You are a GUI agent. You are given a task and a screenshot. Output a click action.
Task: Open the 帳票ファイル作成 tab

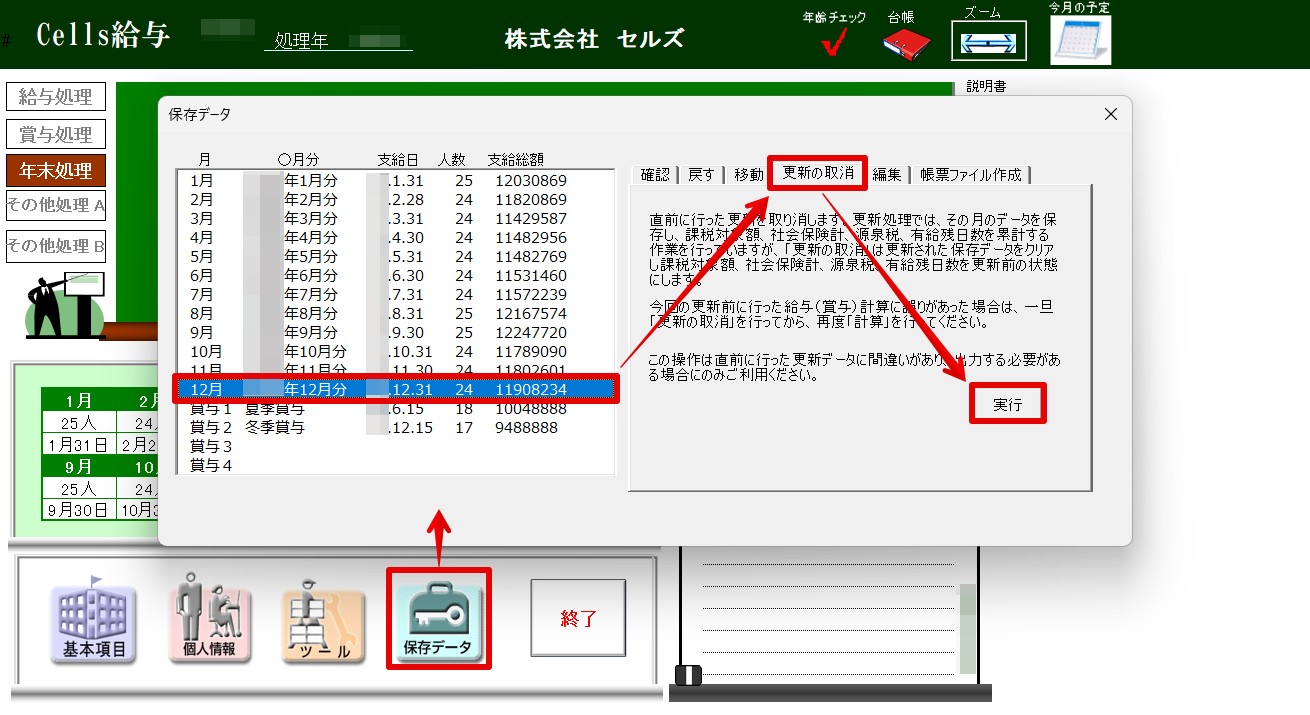(971, 174)
